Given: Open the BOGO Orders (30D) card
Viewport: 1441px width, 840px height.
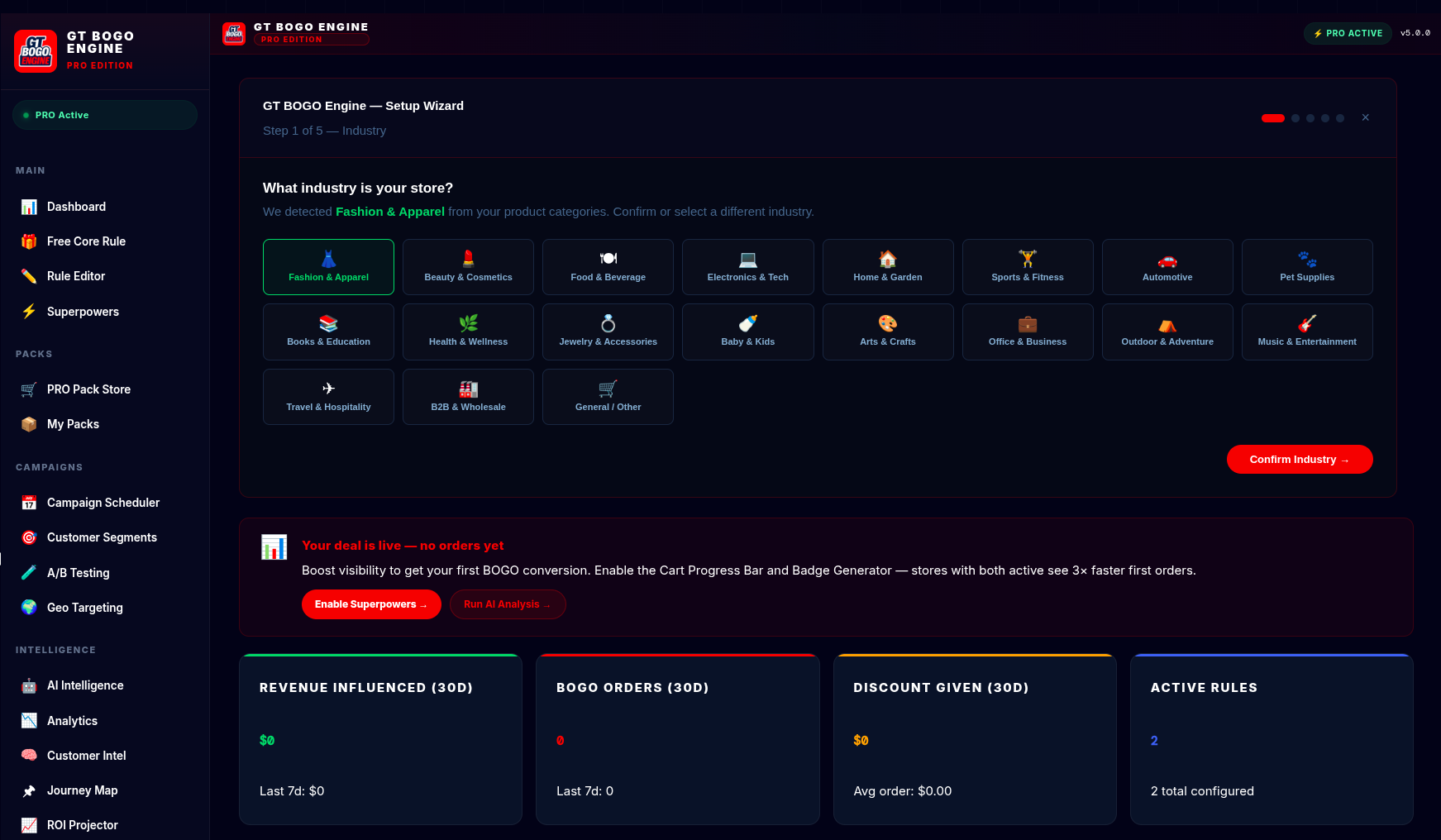Looking at the screenshot, I should (x=678, y=739).
